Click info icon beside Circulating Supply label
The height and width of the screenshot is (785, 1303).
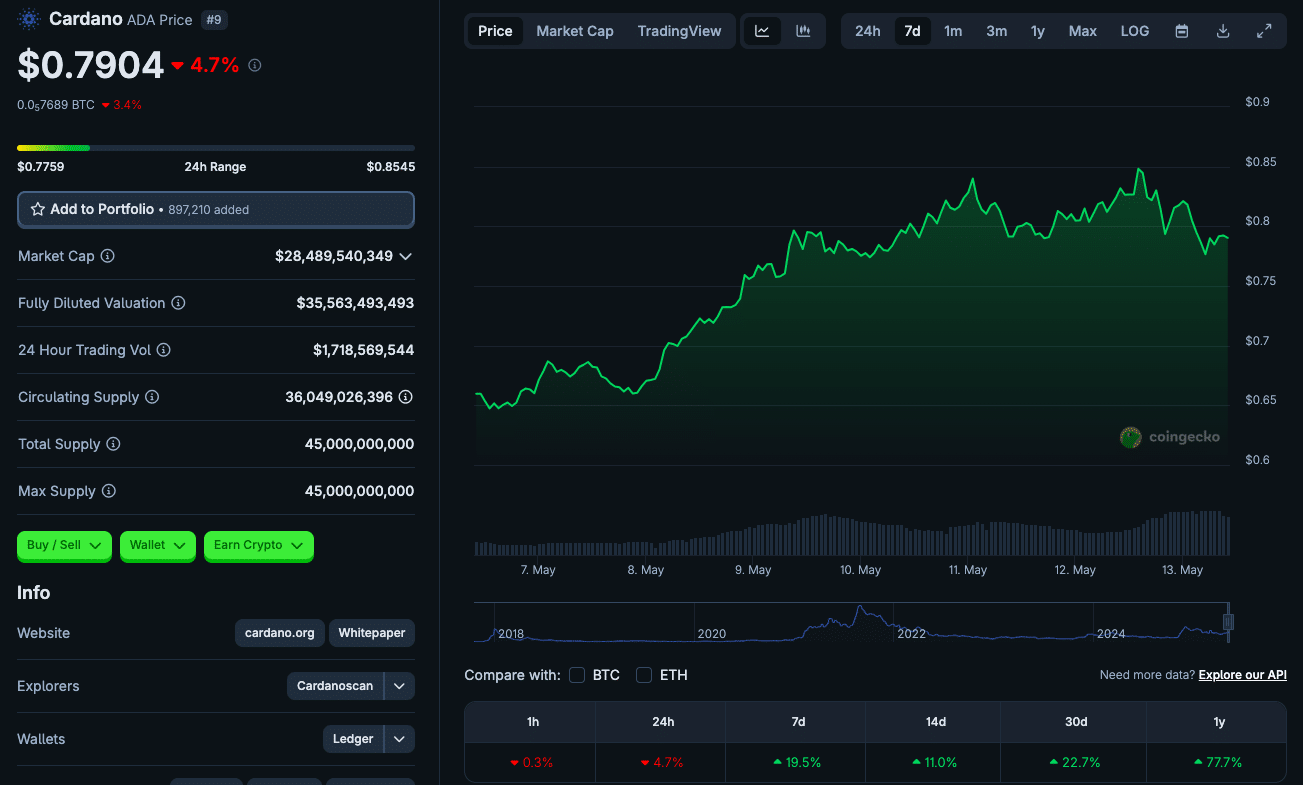[152, 397]
